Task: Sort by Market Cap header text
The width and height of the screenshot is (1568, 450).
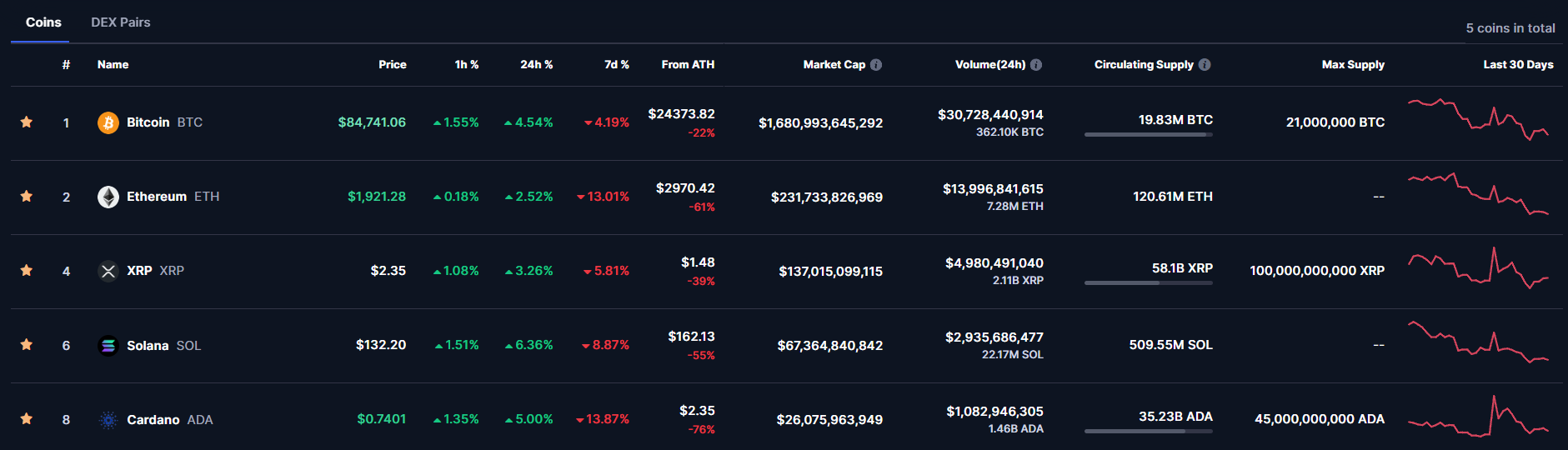Action: [x=834, y=65]
